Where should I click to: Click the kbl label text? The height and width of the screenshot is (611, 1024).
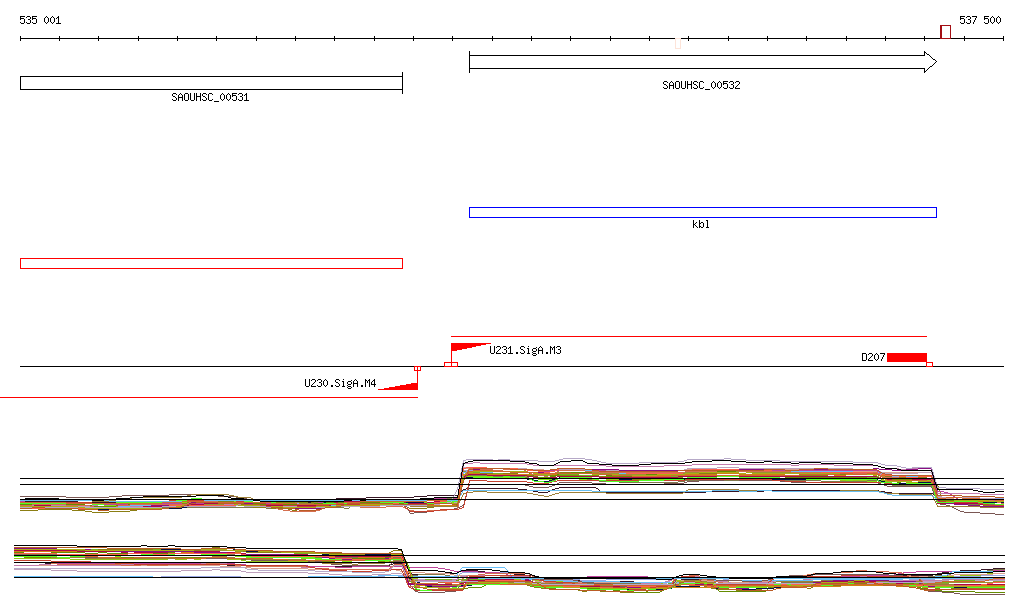pyautogui.click(x=701, y=225)
